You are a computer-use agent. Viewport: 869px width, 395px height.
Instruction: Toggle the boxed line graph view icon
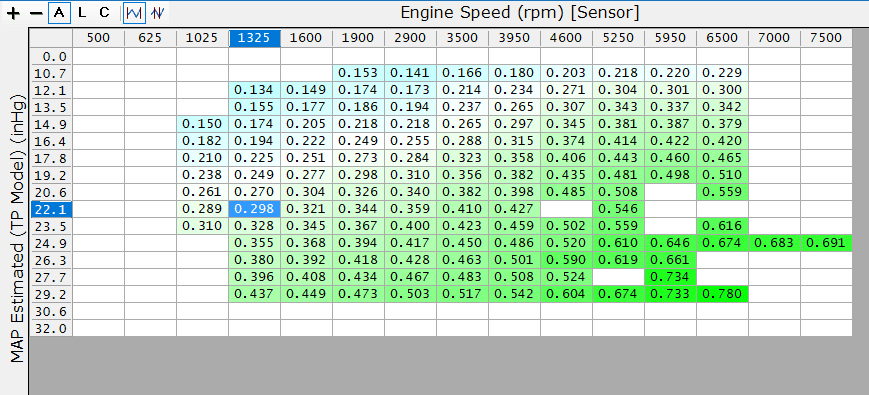click(134, 13)
